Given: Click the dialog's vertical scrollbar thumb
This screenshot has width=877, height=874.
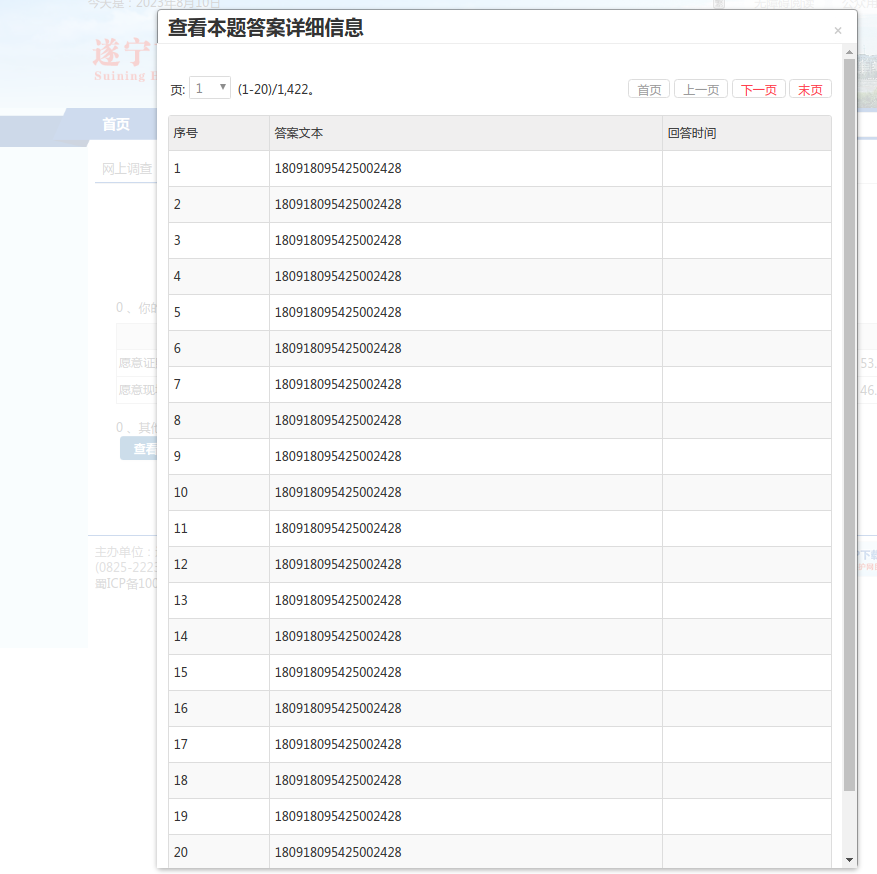Looking at the screenshot, I should (850, 420).
